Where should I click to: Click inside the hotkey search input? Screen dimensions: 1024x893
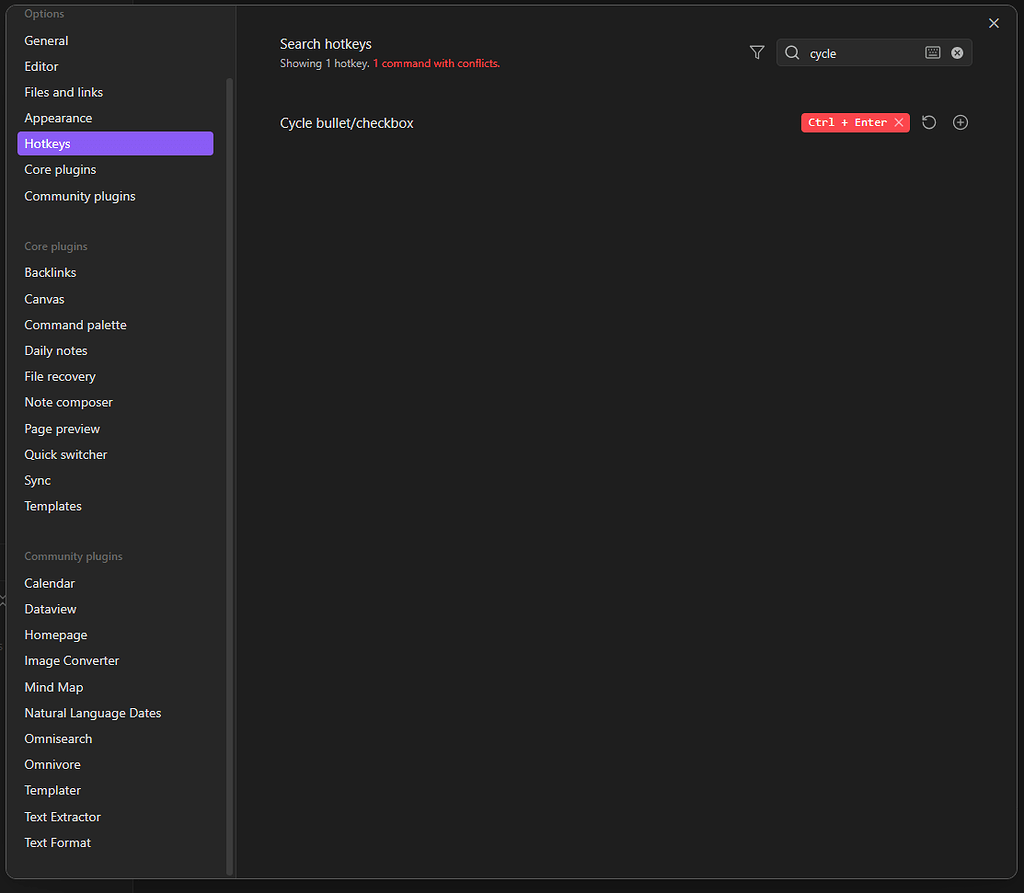(860, 53)
